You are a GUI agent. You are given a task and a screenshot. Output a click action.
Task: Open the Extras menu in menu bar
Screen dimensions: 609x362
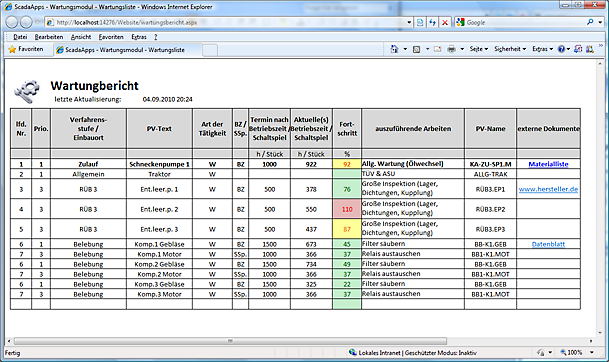coord(139,37)
